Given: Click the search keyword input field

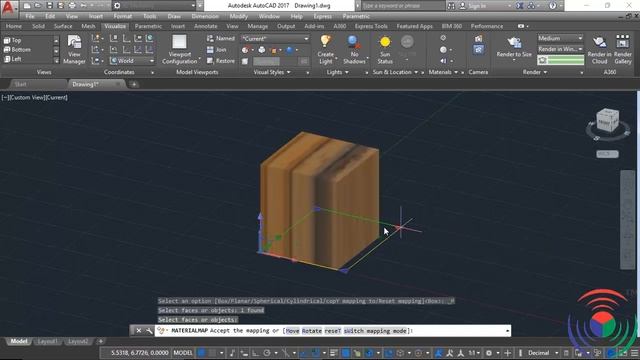Looking at the screenshot, I should pos(402,6).
